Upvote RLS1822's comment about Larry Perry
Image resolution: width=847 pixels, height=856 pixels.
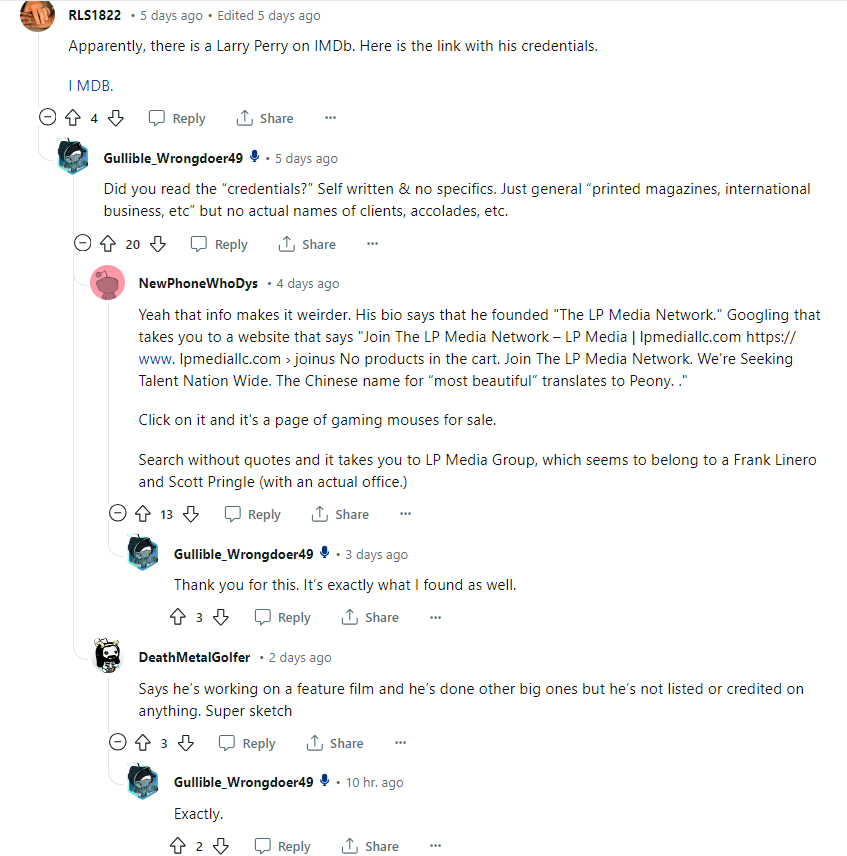pyautogui.click(x=72, y=118)
